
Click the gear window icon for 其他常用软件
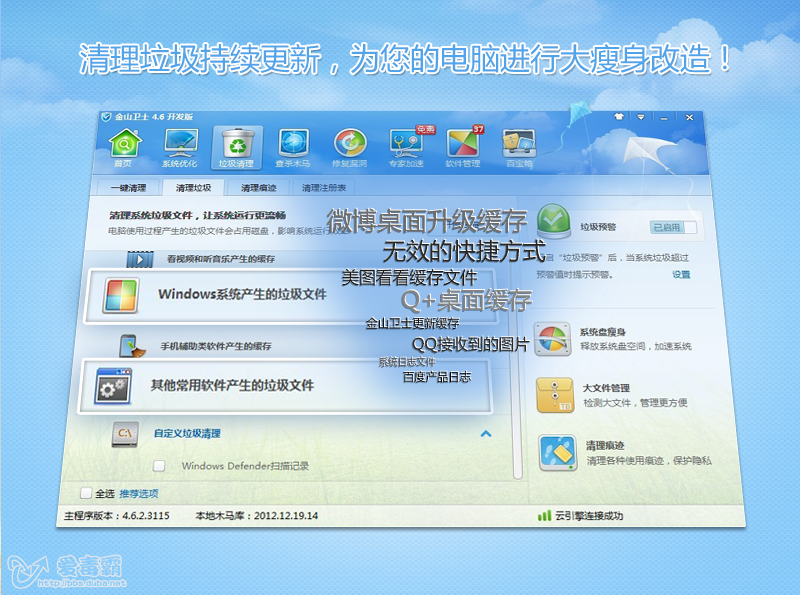(113, 386)
